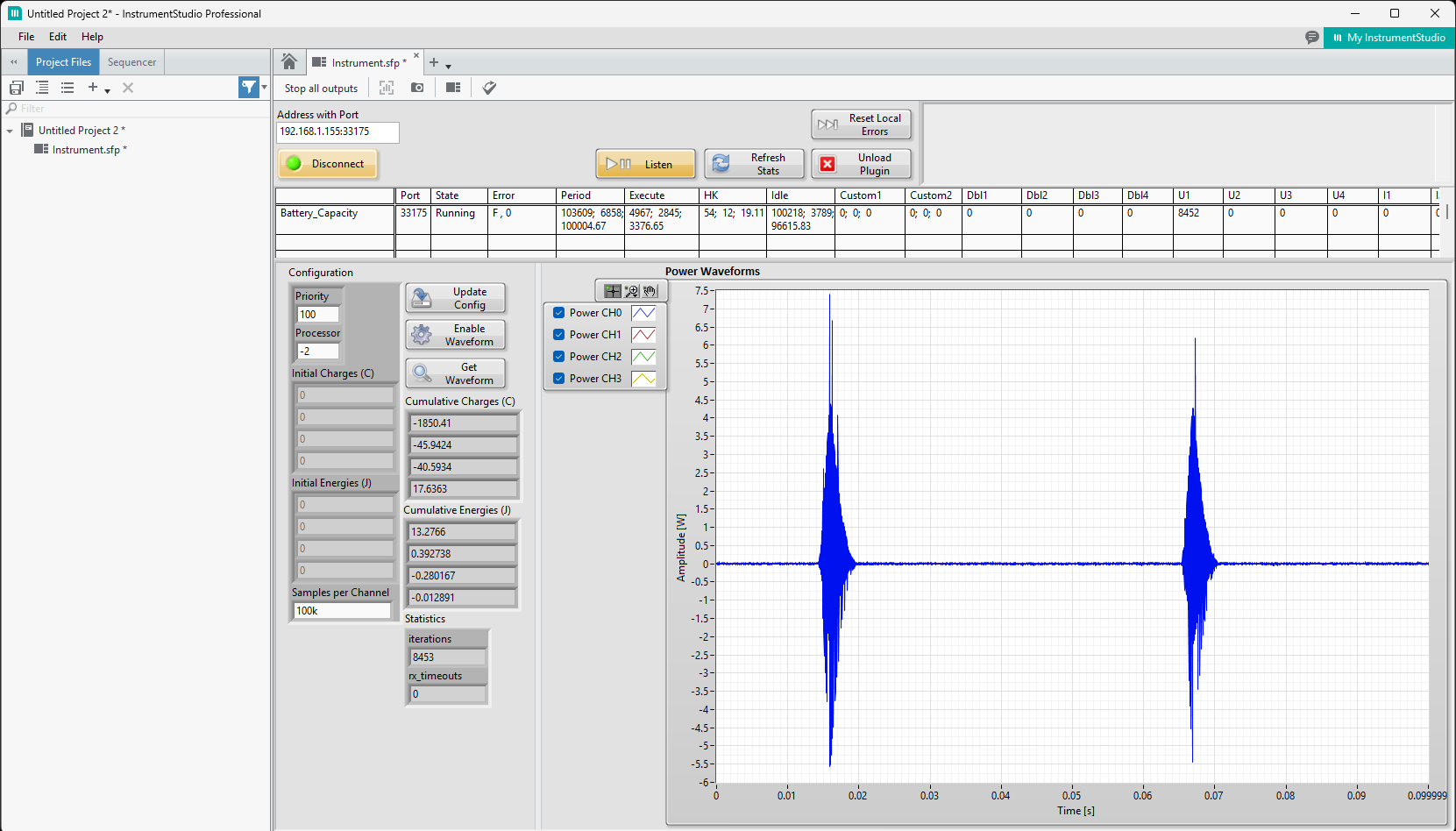The image size is (1456, 831).
Task: Select the graph cursor crosshair tool
Action: 613,291
